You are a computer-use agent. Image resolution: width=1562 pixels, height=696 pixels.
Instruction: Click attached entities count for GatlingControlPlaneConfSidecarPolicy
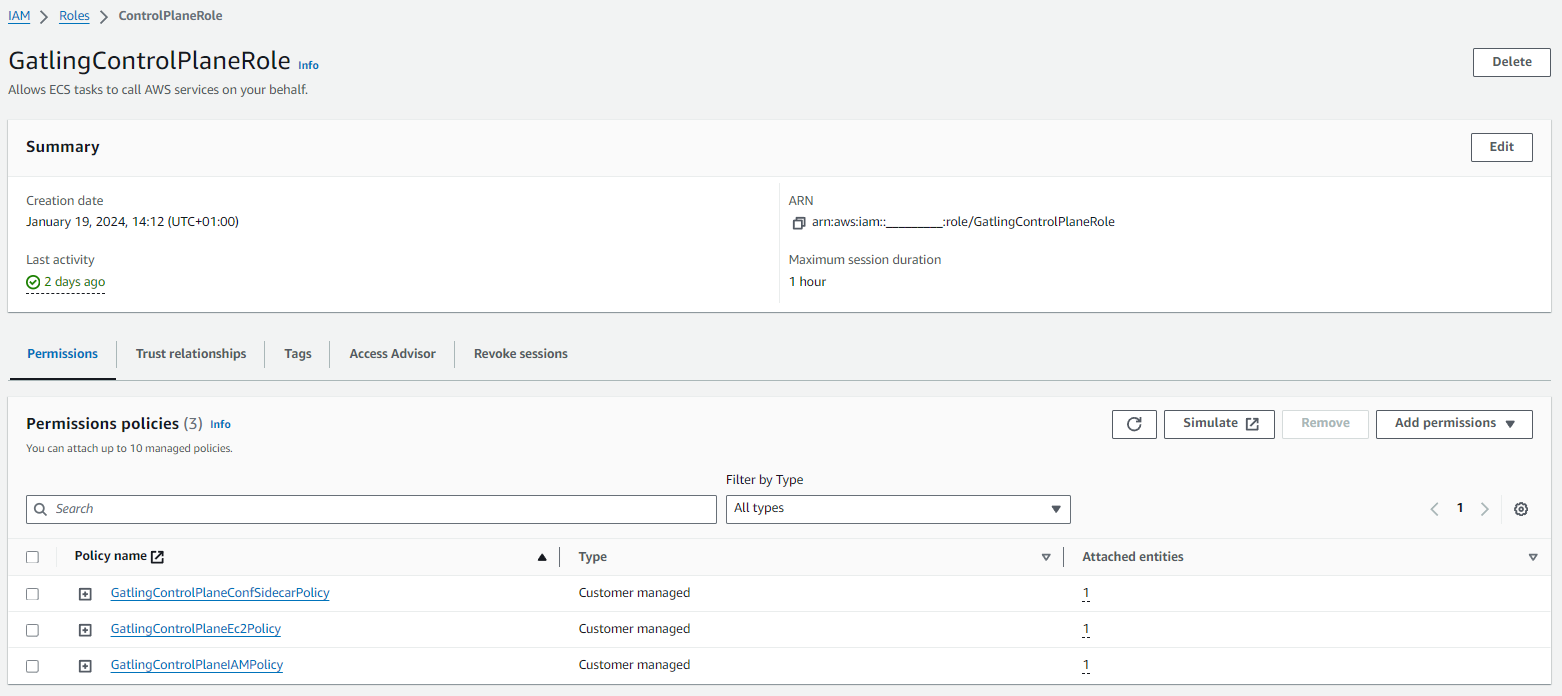point(1086,594)
